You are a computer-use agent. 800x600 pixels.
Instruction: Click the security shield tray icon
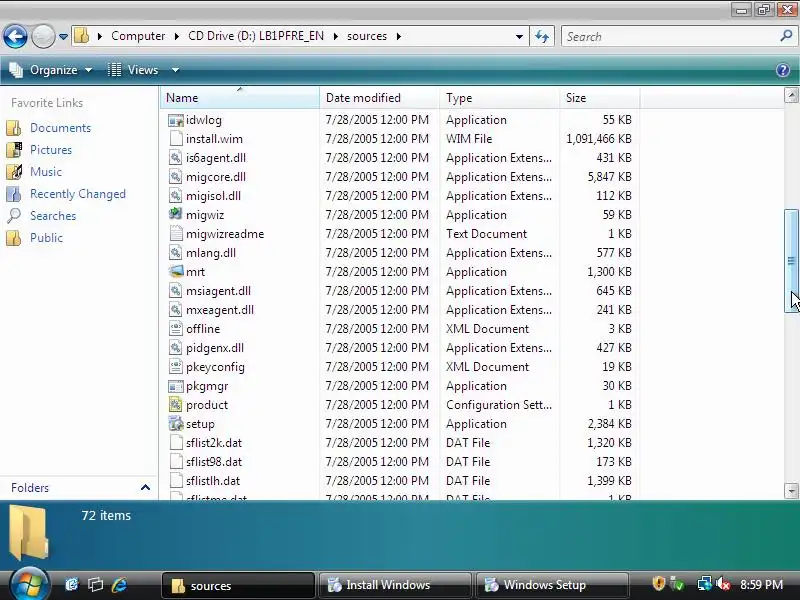point(659,583)
